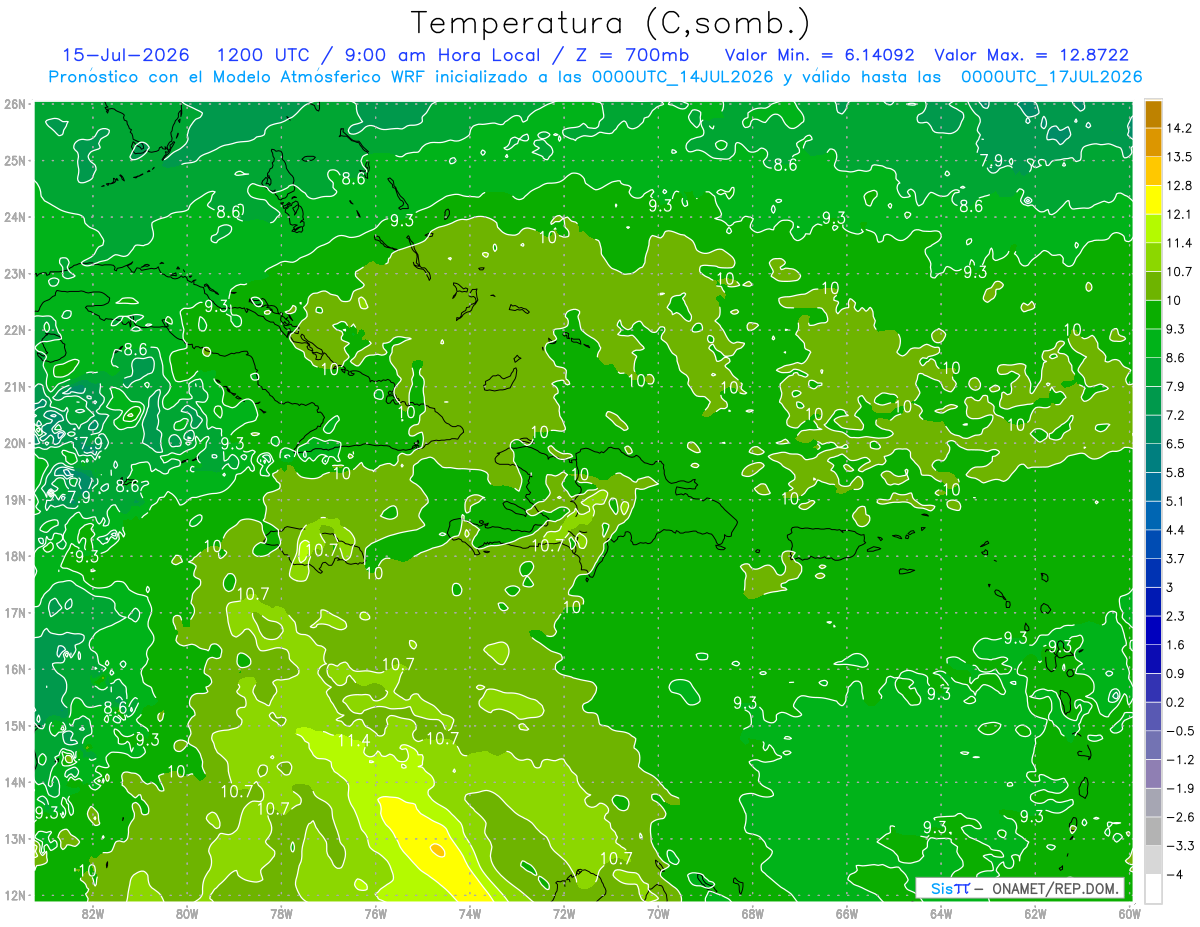Viewport: 1200px width, 927px height.
Task: Click the '0.2' colorbar tick label
Action: [x=1175, y=702]
